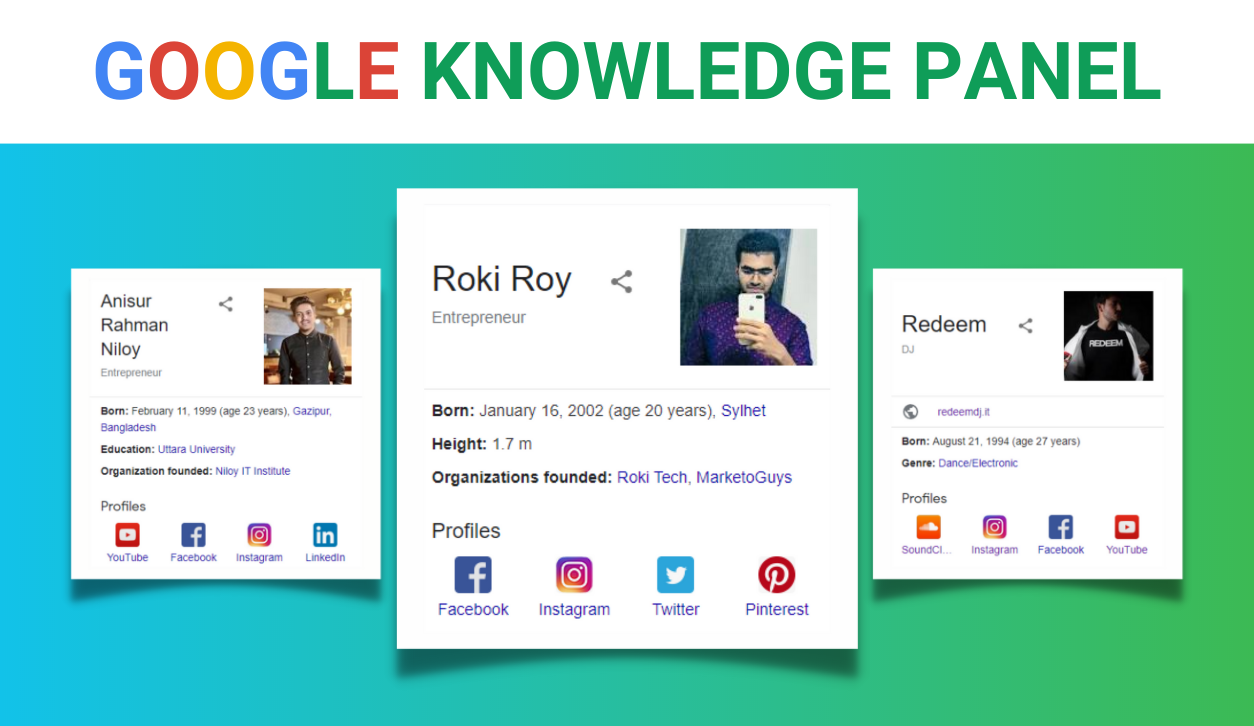Viewport: 1254px width, 726px height.
Task: Open Redeem's YouTube profile icon
Action: pyautogui.click(x=1126, y=524)
